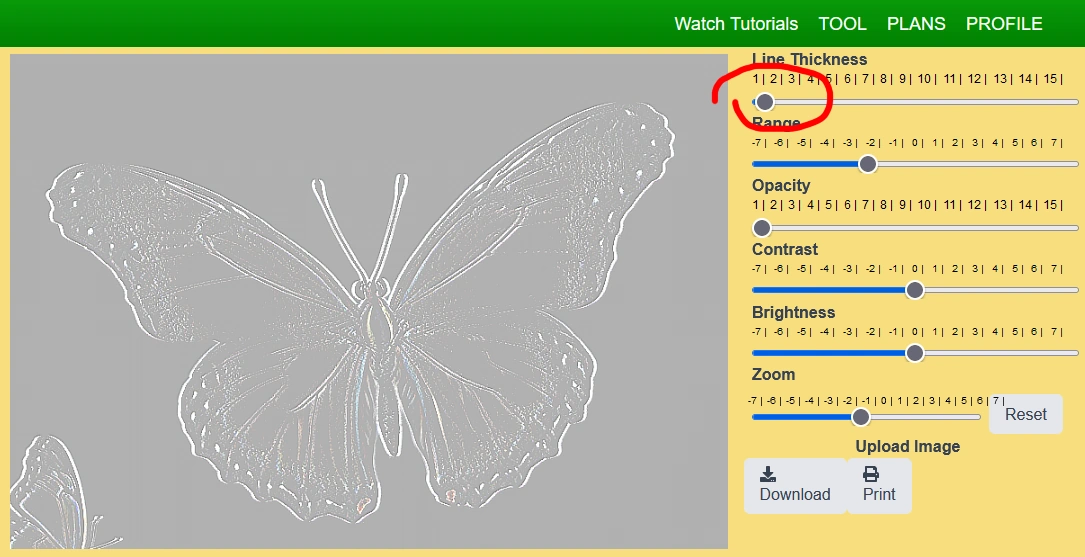Click the Download arrow icon
The height and width of the screenshot is (557, 1085).
point(768,474)
